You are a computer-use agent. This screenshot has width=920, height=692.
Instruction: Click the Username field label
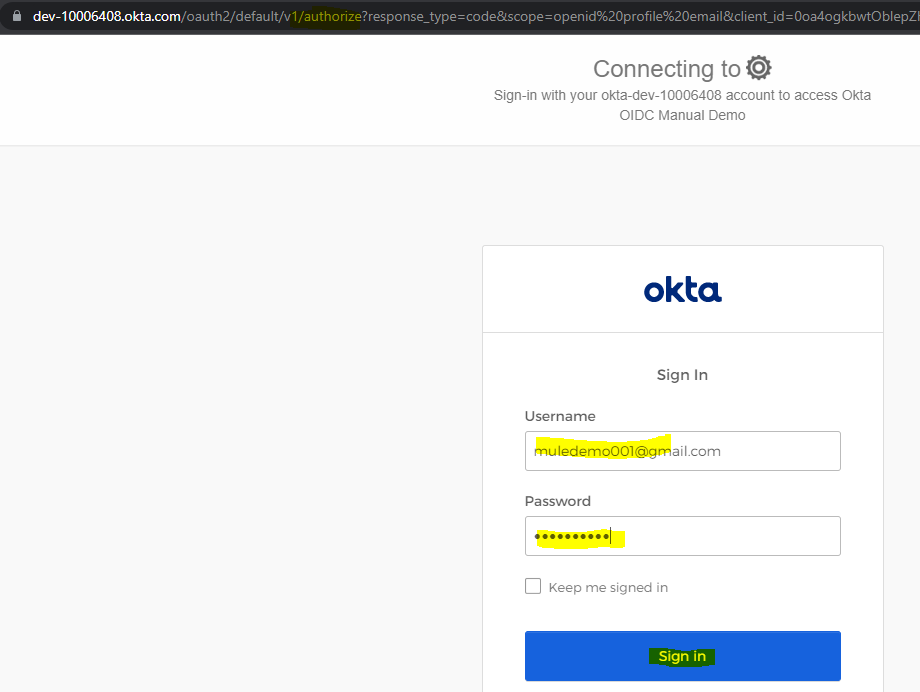coord(560,416)
